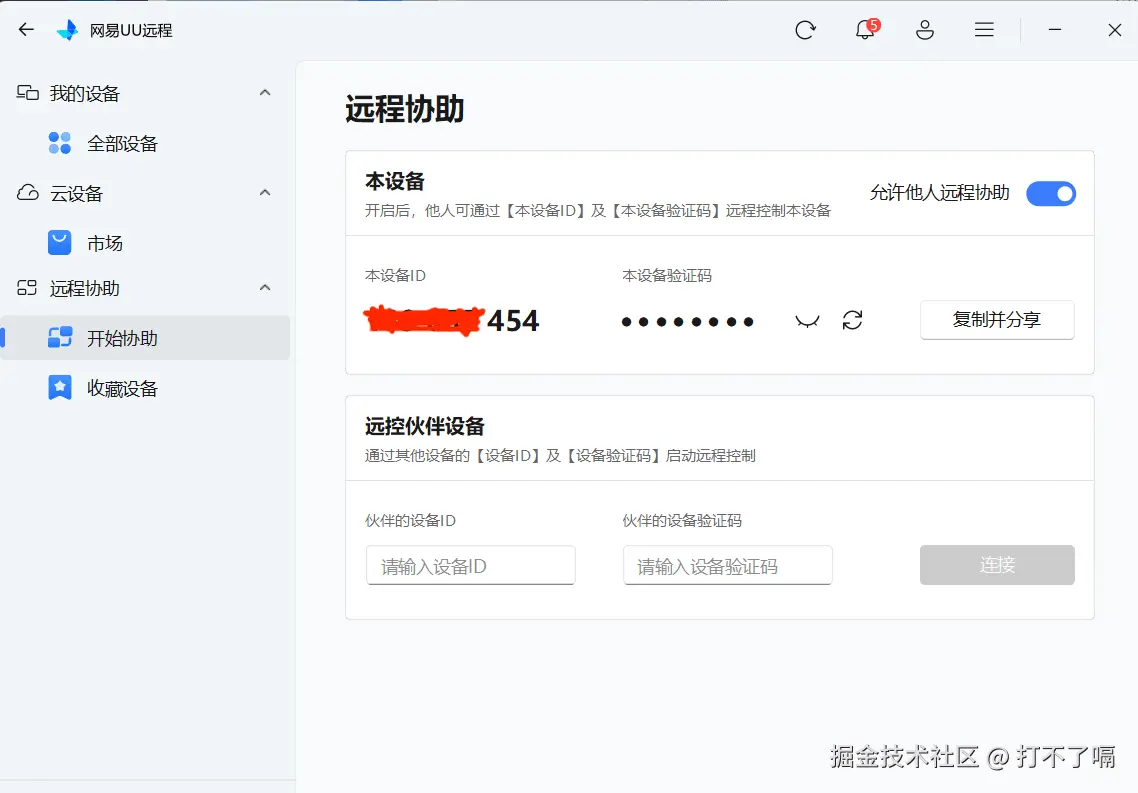Click the 远程协助 section icon

click(x=27, y=288)
